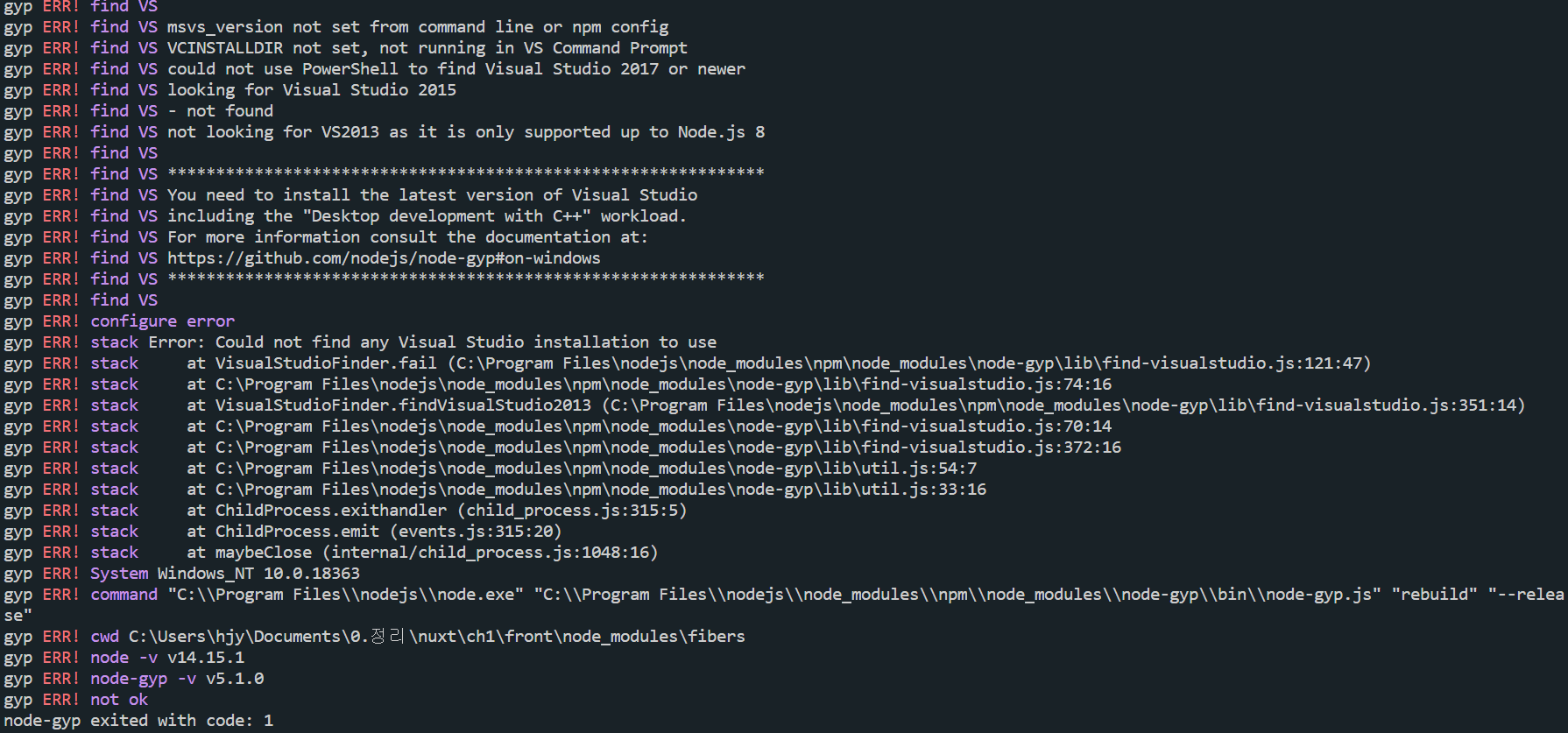Screen dimensions: 1568x733
Task: Click the util.js:54:7 stack trace path
Action: click(596, 469)
